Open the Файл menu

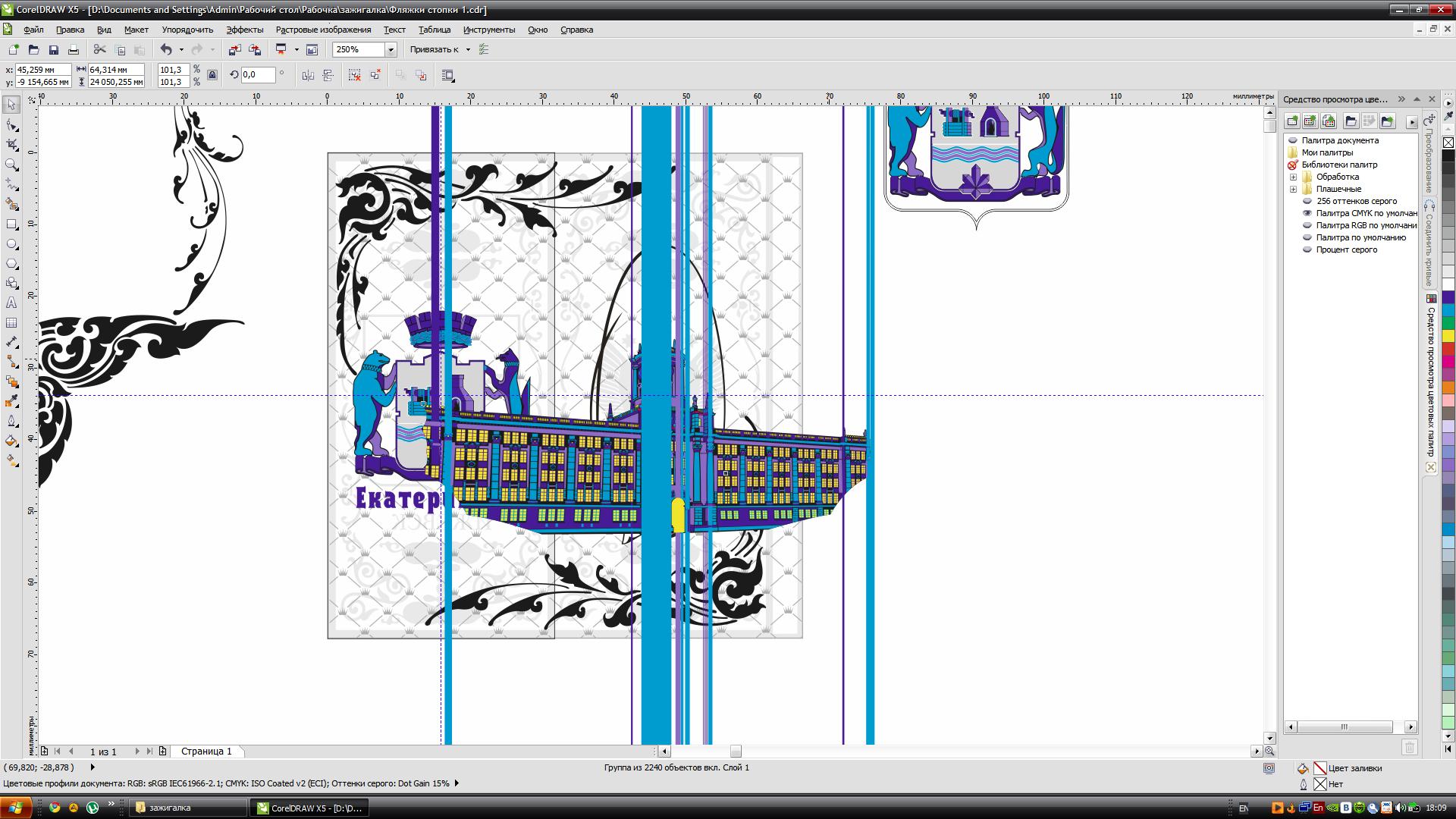tap(33, 30)
